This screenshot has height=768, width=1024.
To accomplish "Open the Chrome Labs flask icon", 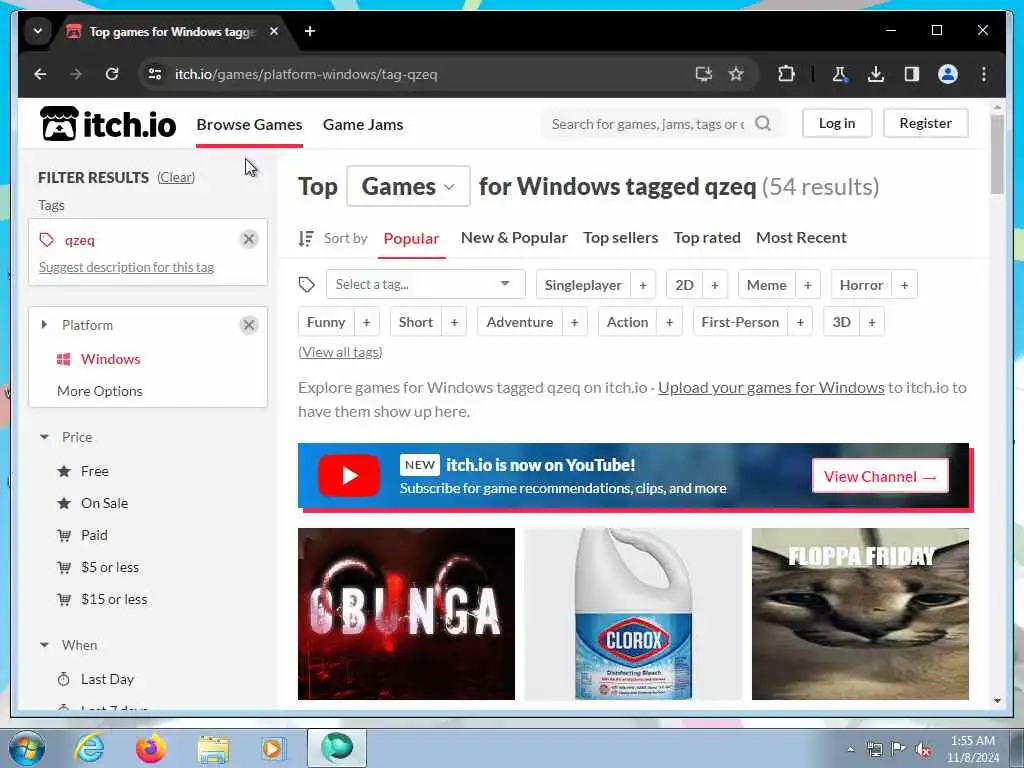I will pos(839,74).
